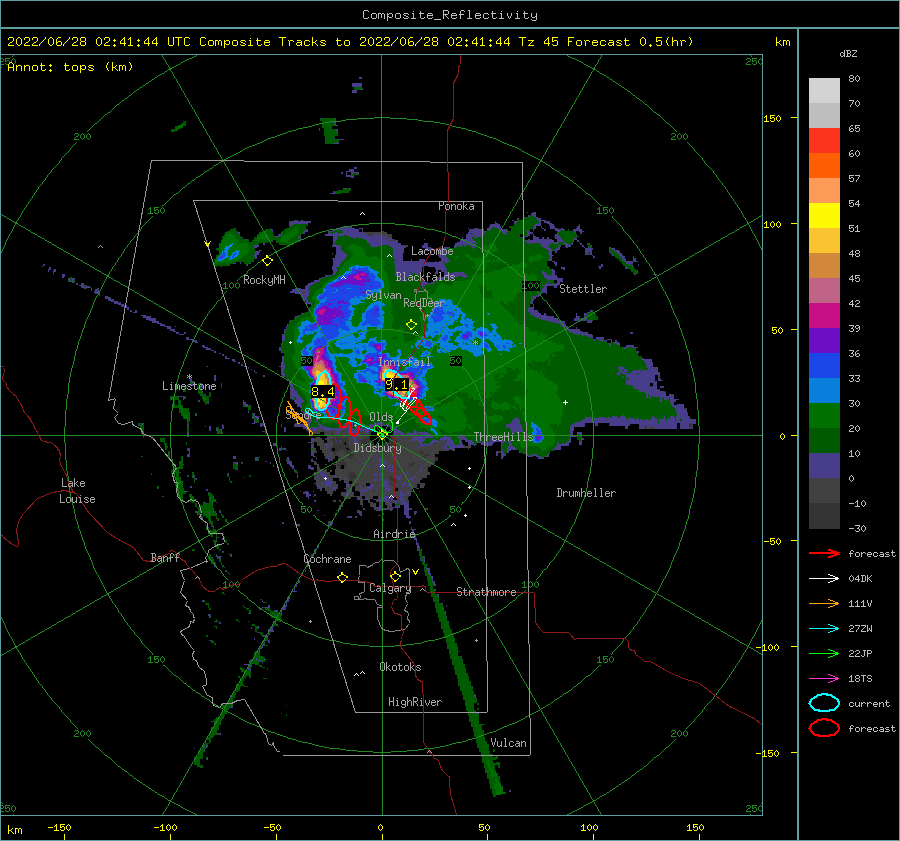Click the Airdrie label
Image resolution: width=900 pixels, height=841 pixels.
point(394,534)
